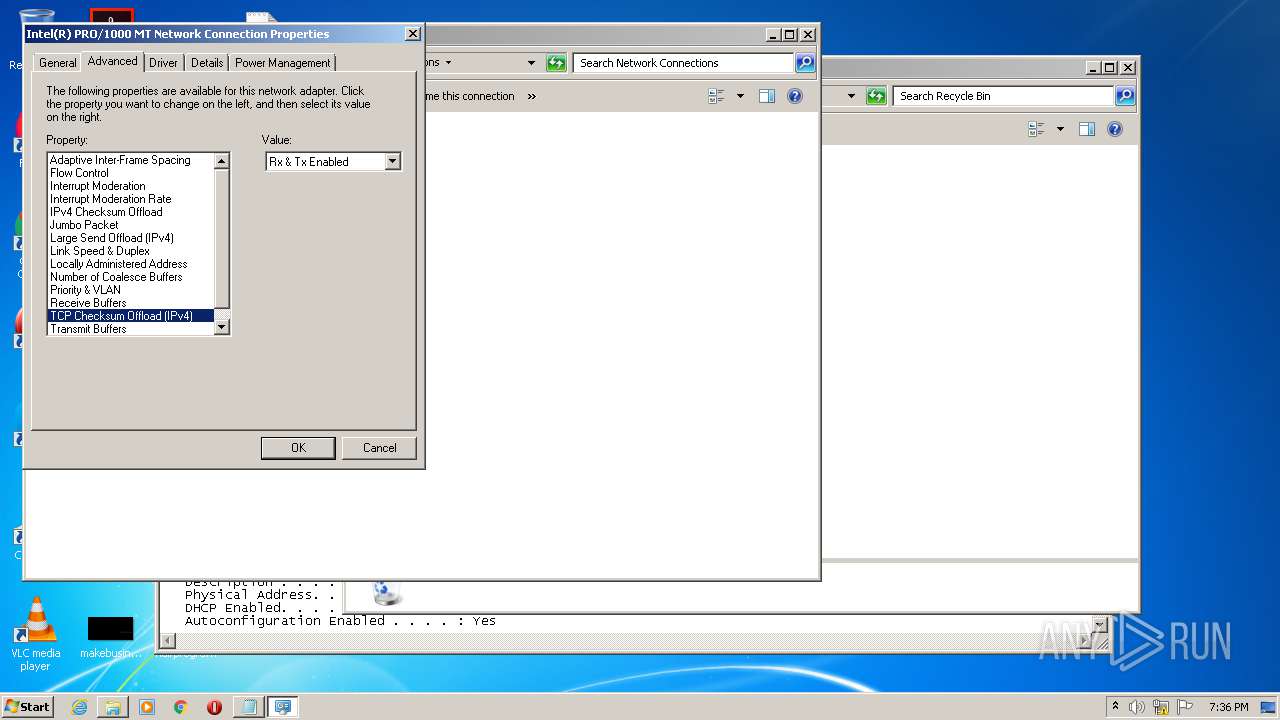Change view icon in Recycle Bin window
This screenshot has width=1280, height=720.
(x=1036, y=129)
